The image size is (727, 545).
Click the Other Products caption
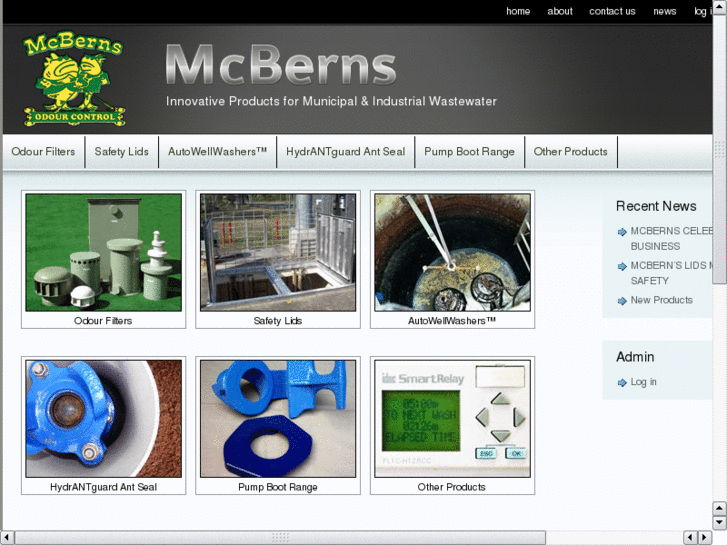(452, 487)
